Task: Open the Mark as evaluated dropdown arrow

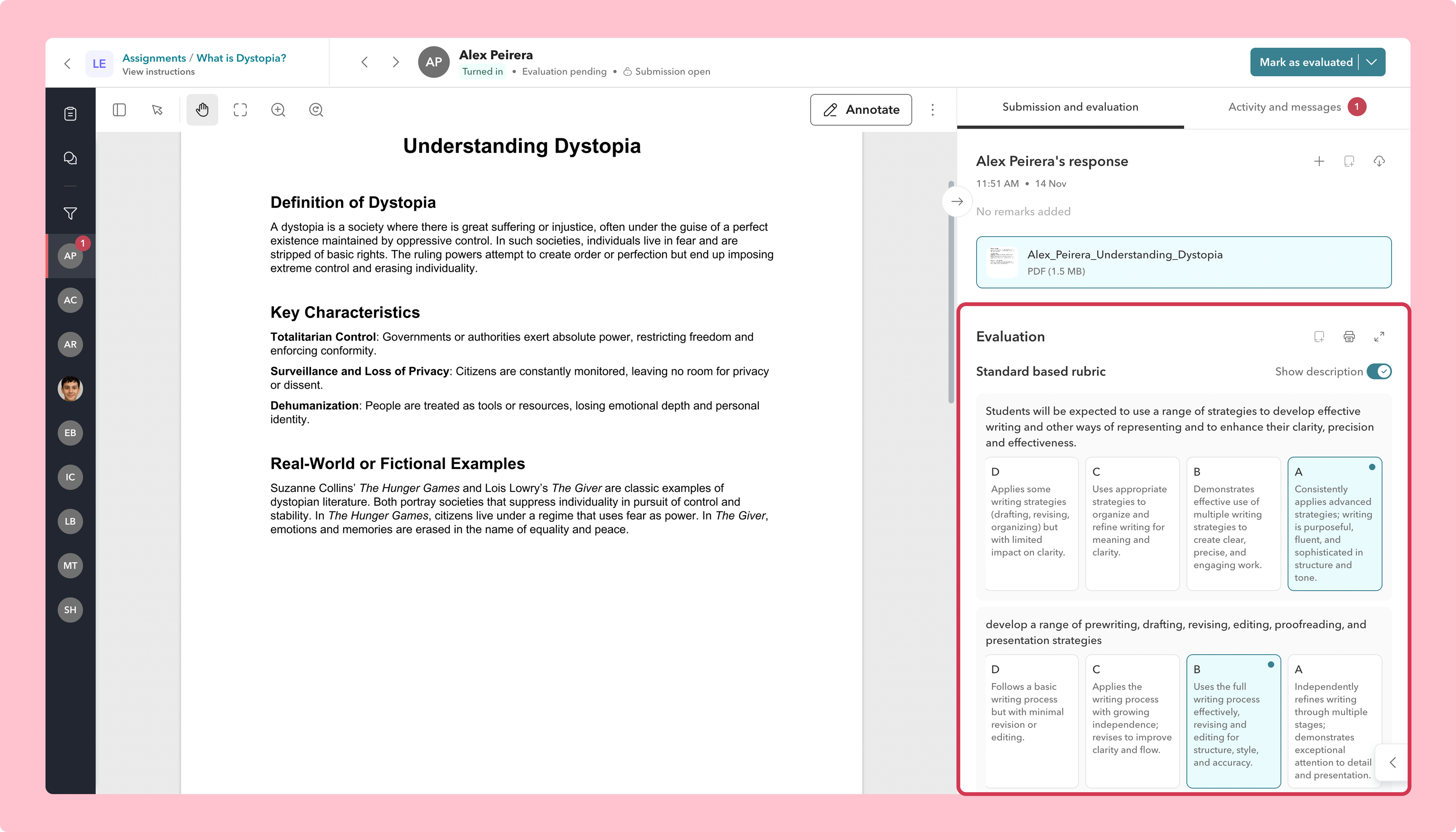Action: tap(1371, 62)
